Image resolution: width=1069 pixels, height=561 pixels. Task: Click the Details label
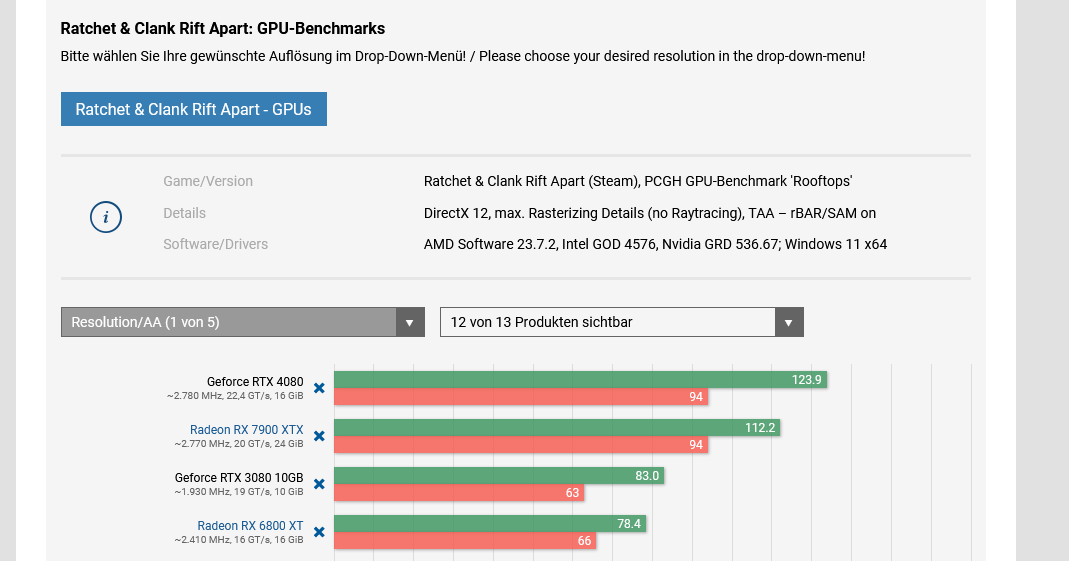[184, 213]
